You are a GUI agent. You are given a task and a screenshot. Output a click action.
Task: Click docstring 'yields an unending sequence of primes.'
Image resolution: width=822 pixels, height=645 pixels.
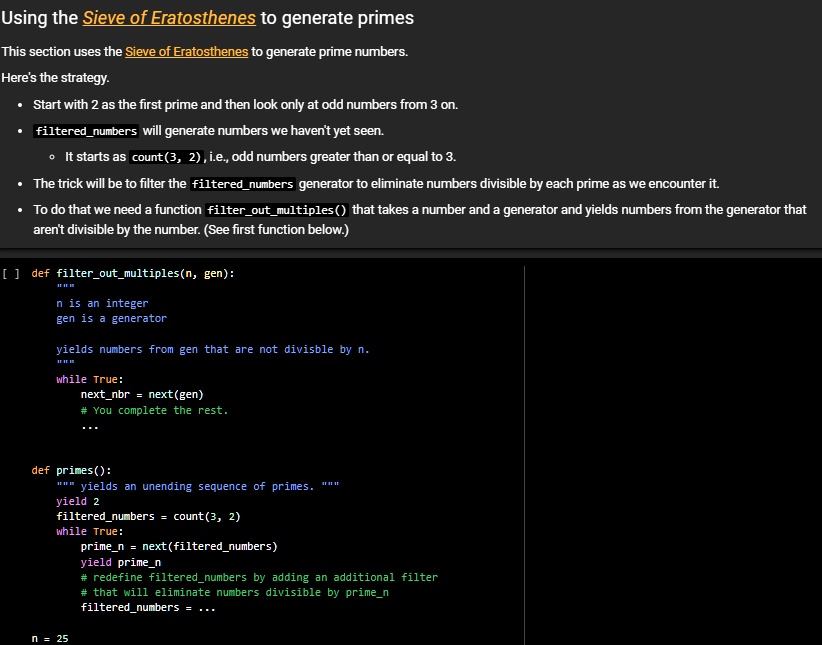[198, 486]
